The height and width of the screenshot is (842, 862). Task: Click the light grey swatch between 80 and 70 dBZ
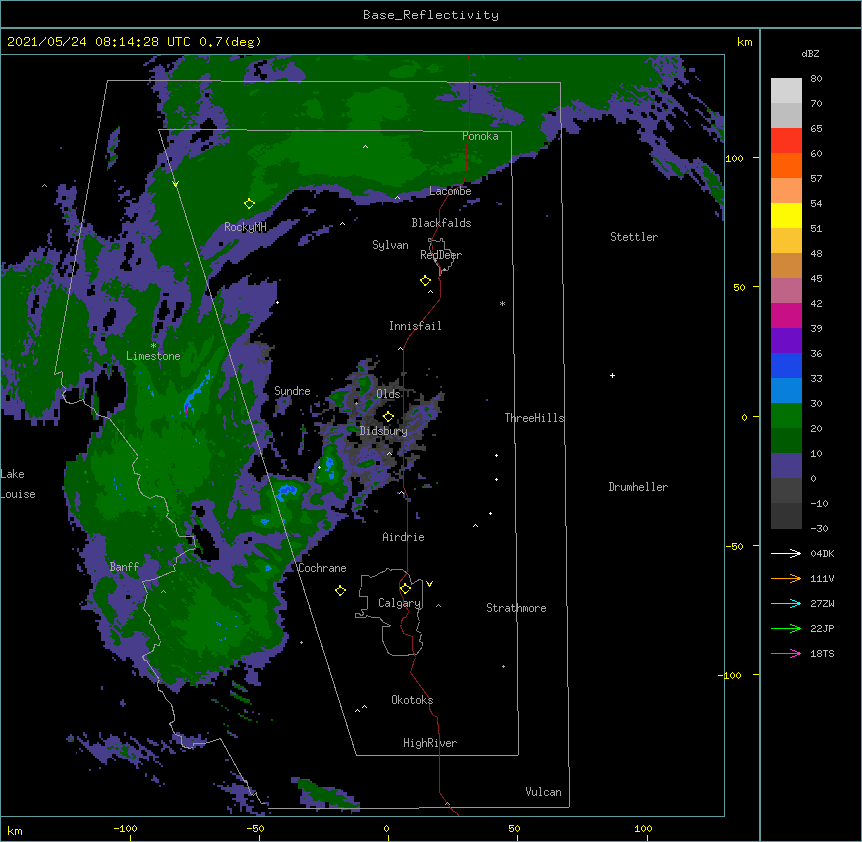(786, 91)
